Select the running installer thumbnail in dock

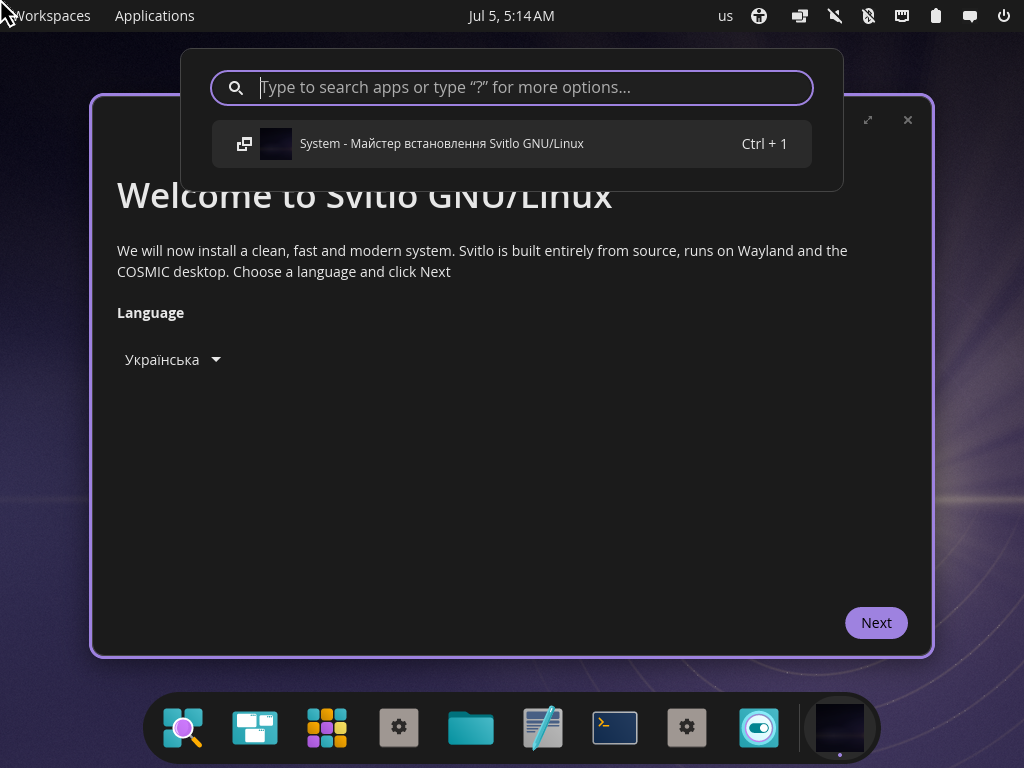[x=840, y=728]
